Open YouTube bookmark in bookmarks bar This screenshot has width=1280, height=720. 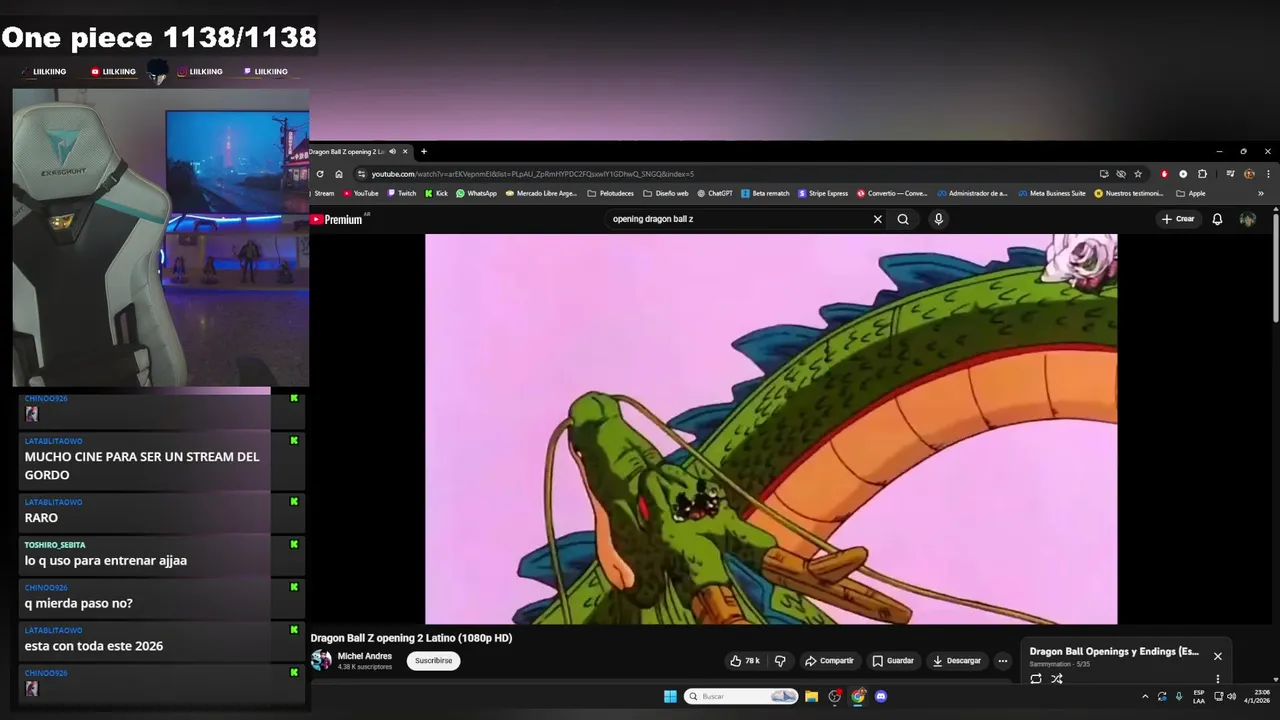click(361, 194)
